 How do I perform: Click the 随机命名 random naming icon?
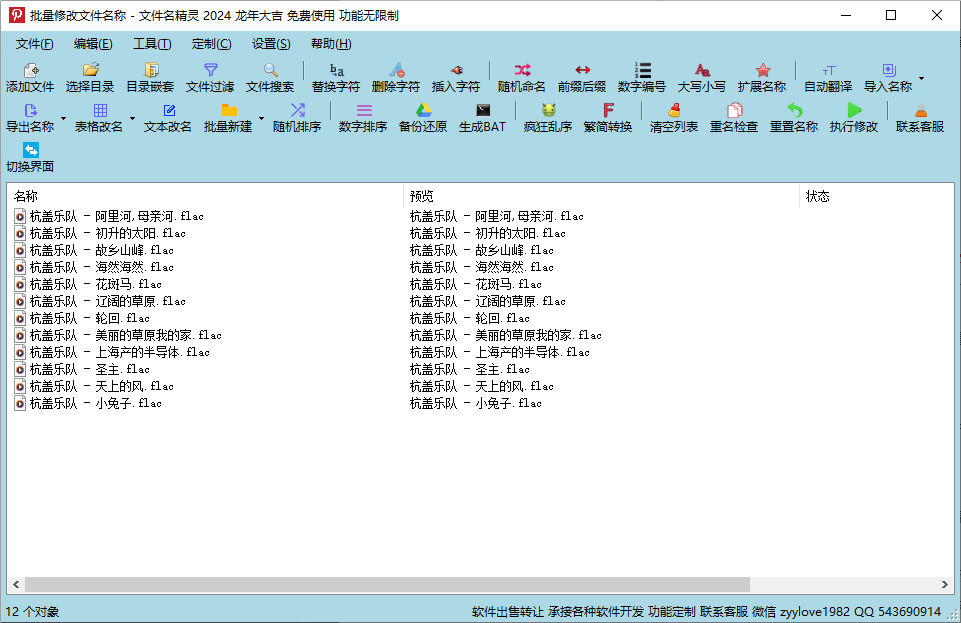tap(522, 71)
